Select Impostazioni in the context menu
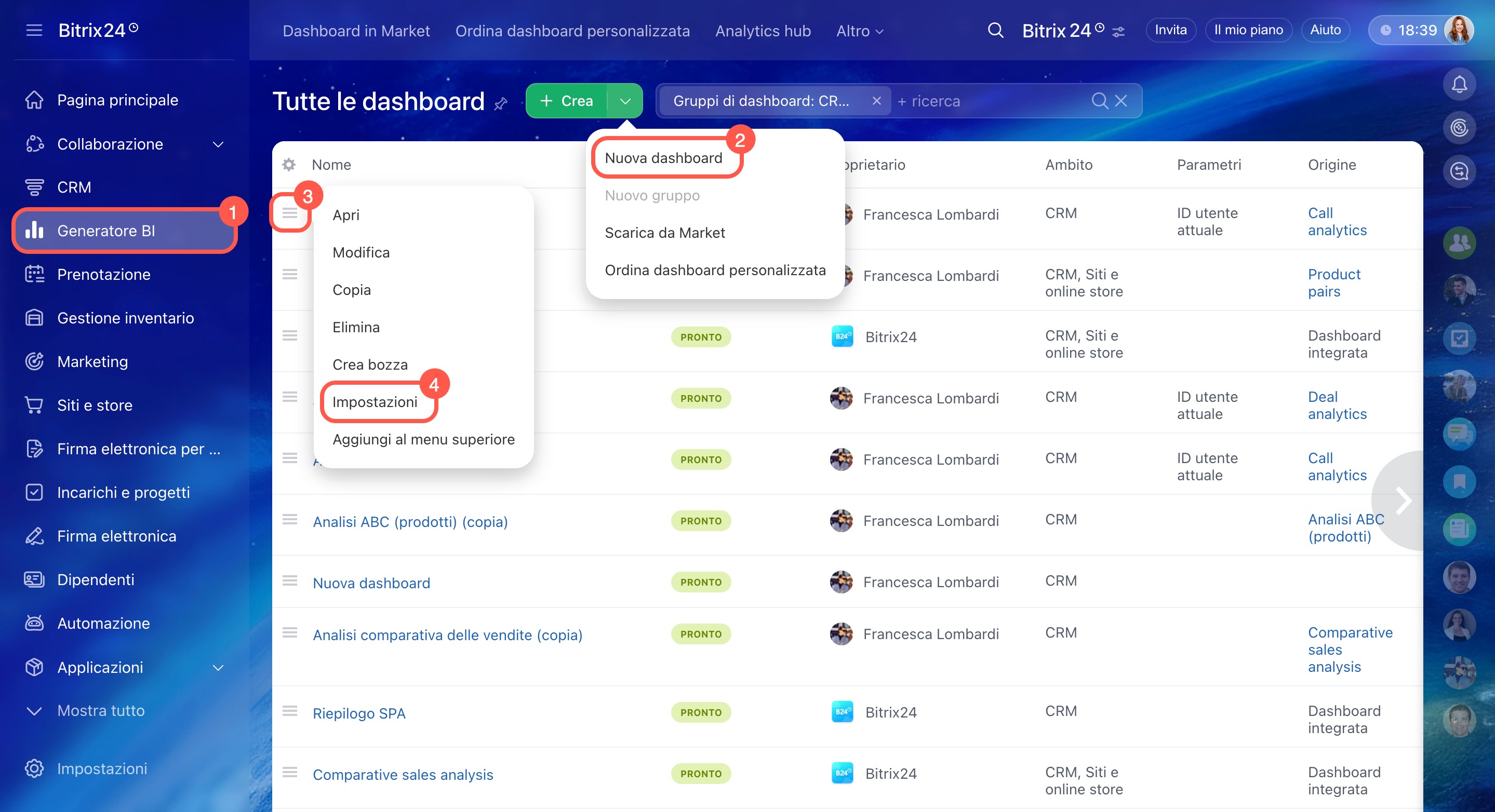1495x812 pixels. (x=375, y=402)
